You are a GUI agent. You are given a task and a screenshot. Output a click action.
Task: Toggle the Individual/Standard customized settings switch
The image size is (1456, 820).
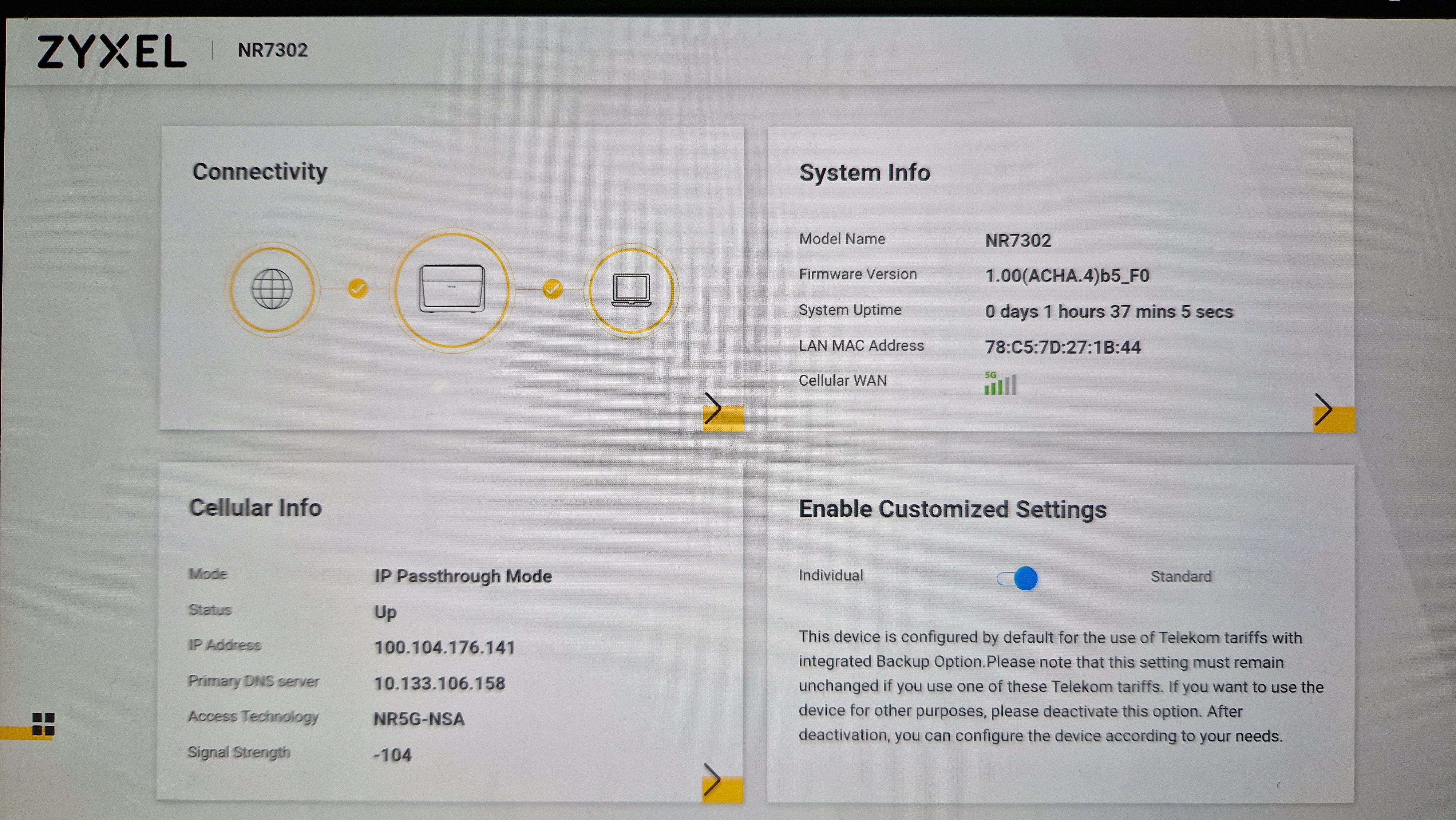(1017, 578)
